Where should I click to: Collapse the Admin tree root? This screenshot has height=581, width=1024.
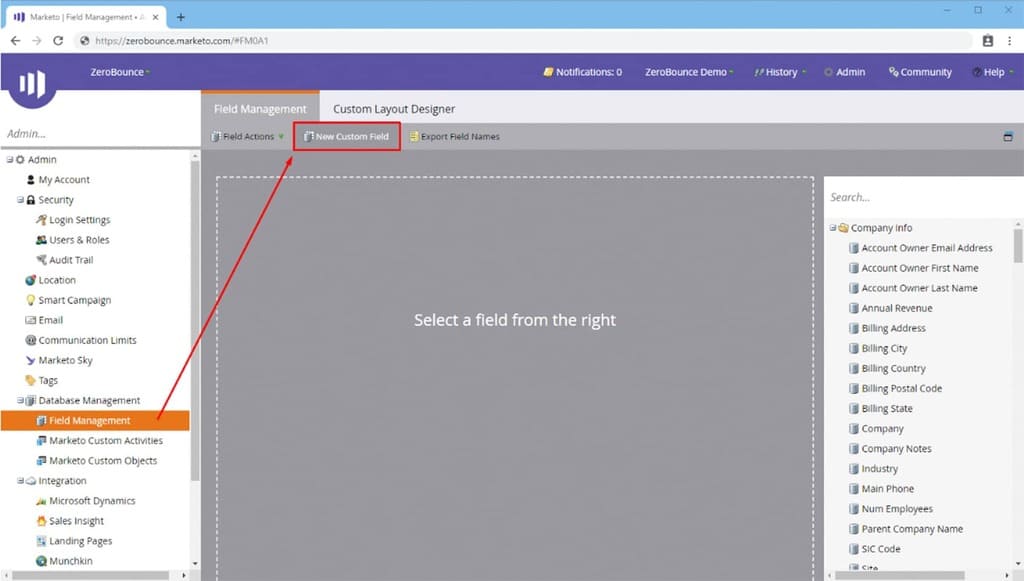[x=10, y=159]
